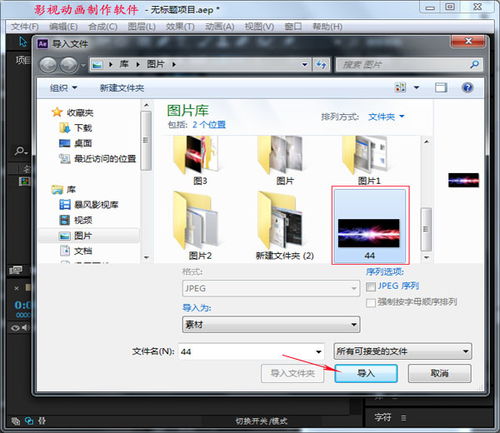The width and height of the screenshot is (500, 433).
Task: Click the 导入文件夹 button
Action: coord(293,373)
